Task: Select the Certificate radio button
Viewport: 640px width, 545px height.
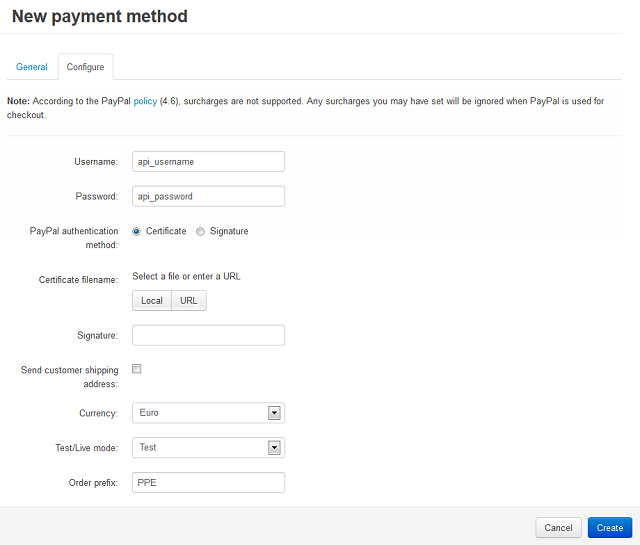Action: point(136,231)
